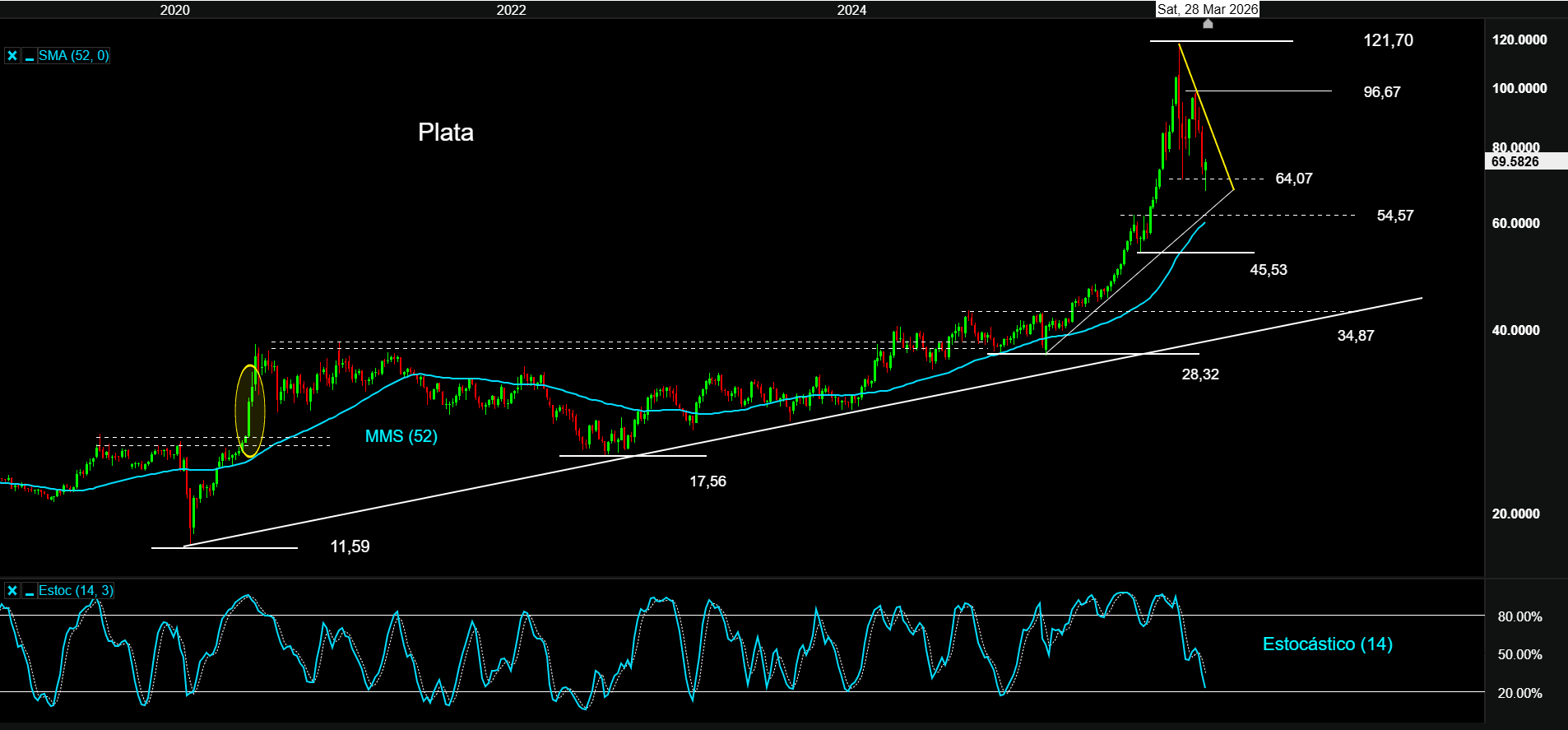Click the 80.00% level on stochastic axis
The height and width of the screenshot is (730, 1568).
tap(1519, 616)
